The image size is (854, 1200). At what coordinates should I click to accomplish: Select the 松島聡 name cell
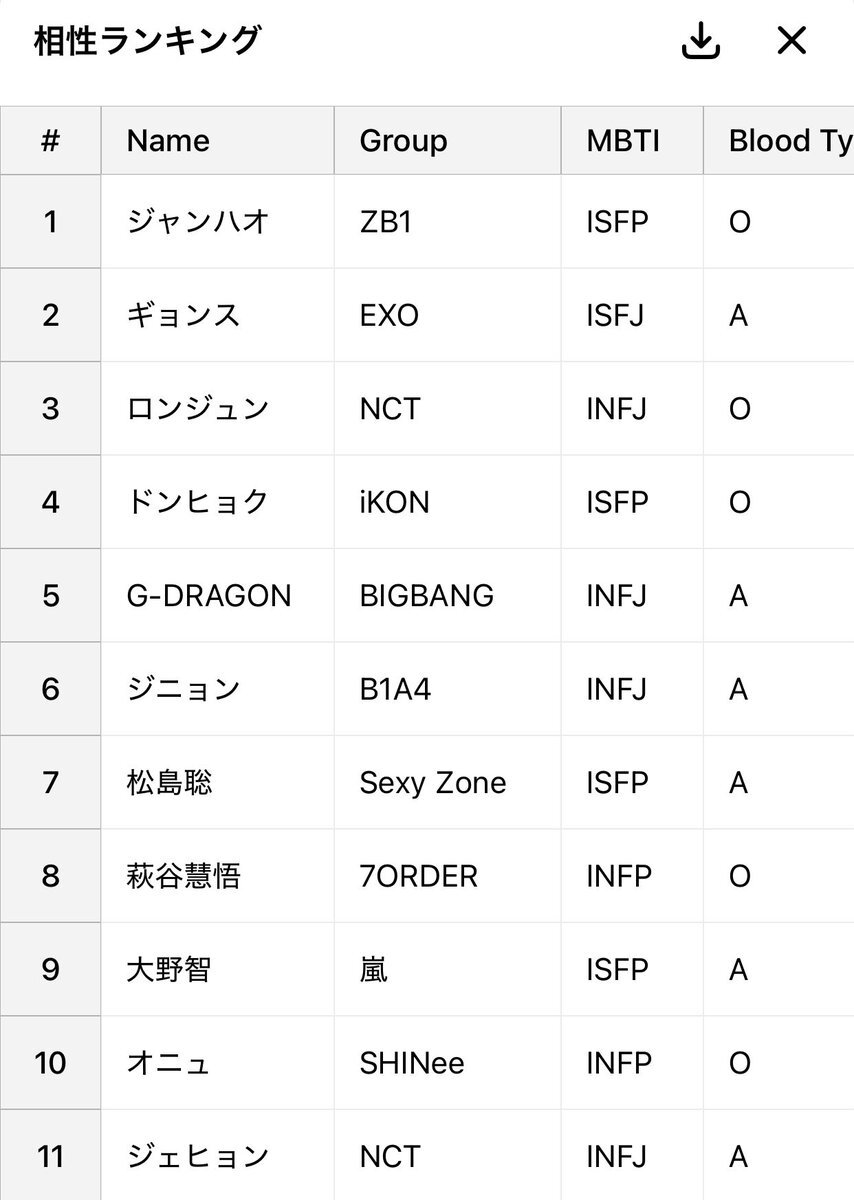[x=217, y=783]
